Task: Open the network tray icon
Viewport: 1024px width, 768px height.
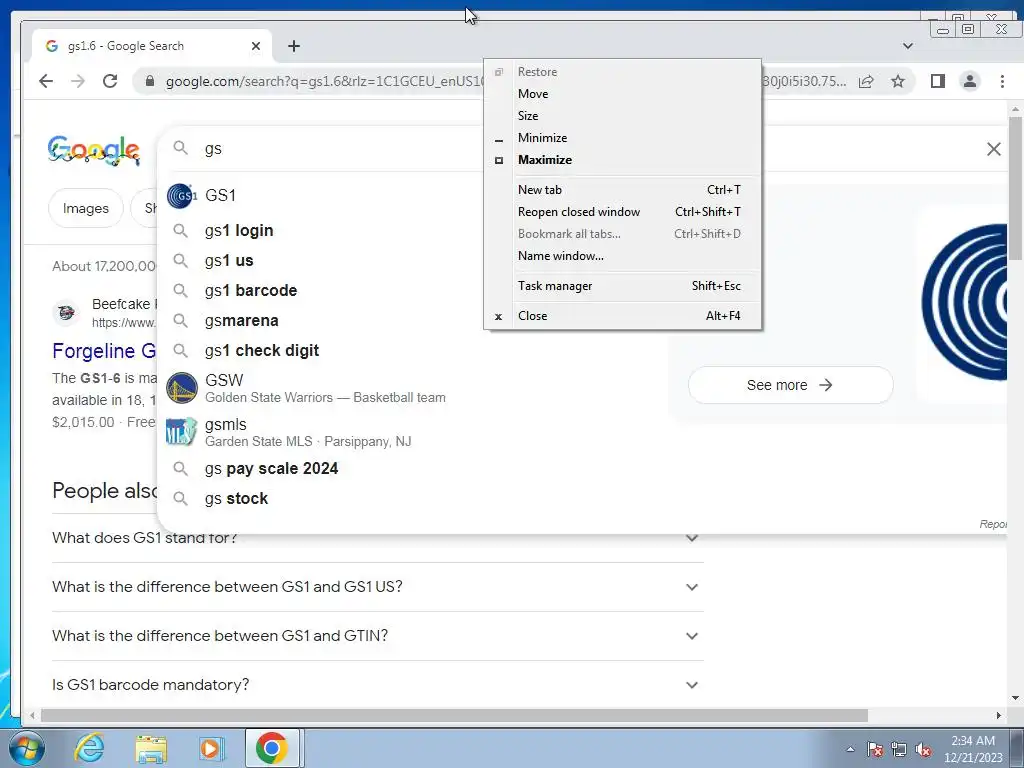Action: pos(899,749)
